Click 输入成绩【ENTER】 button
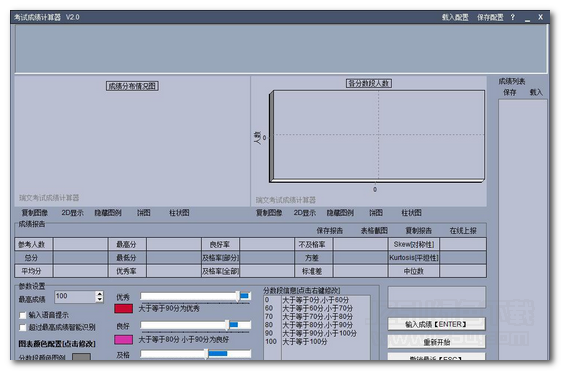The height and width of the screenshot is (371, 561). 436,324
